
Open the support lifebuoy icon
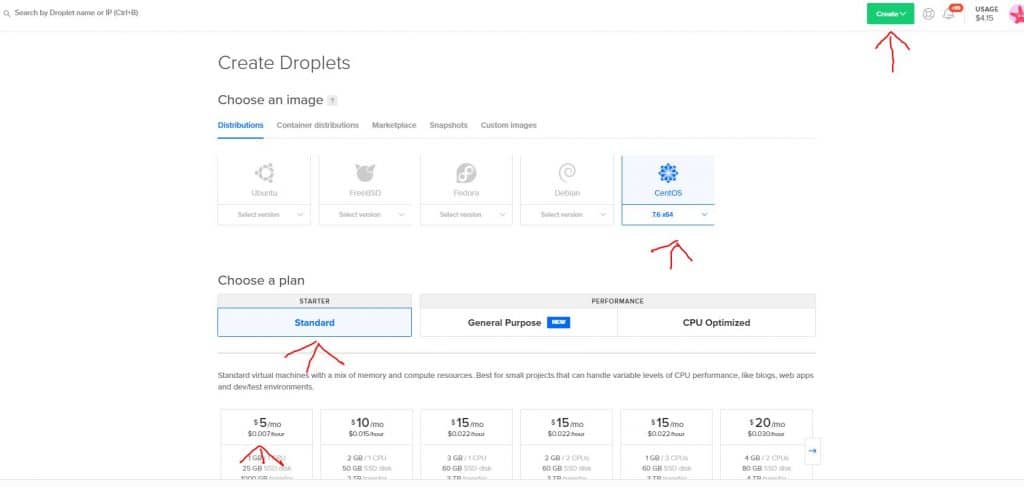[x=928, y=14]
